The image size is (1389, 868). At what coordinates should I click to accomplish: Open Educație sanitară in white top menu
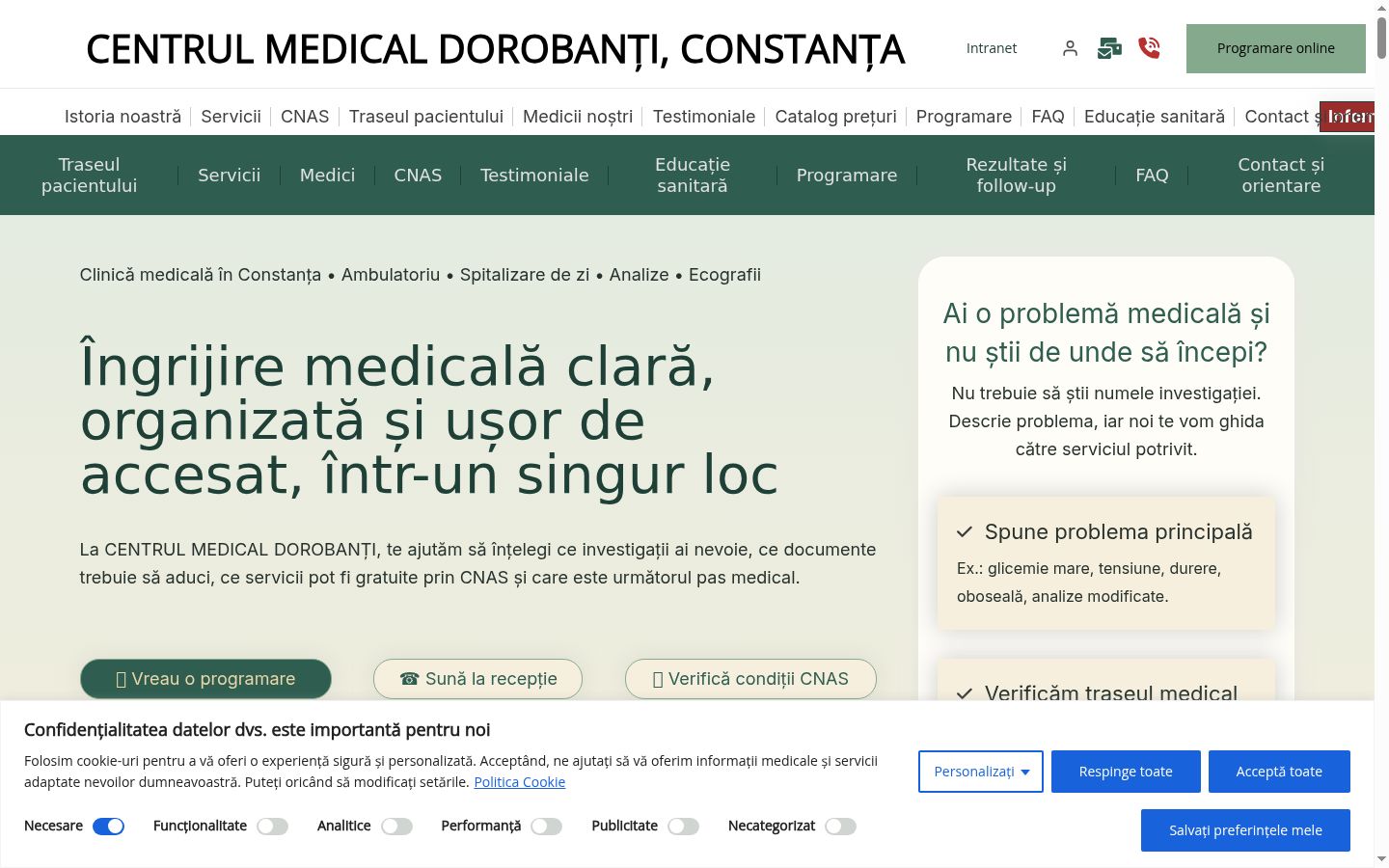1155,117
